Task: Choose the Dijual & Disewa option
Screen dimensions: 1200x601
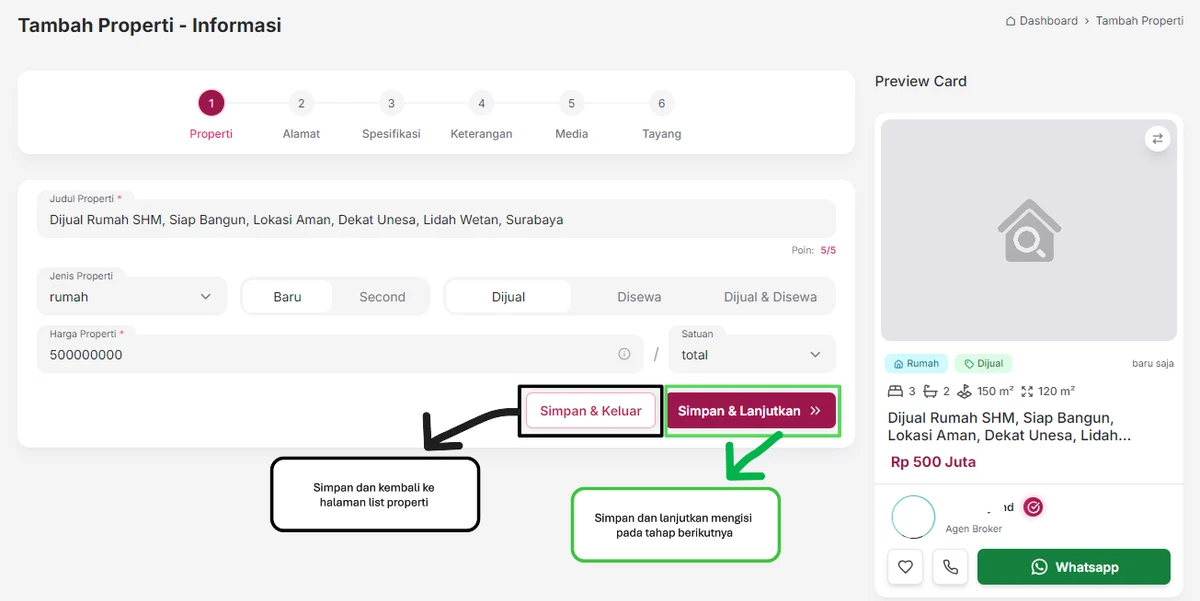Action: [x=770, y=297]
